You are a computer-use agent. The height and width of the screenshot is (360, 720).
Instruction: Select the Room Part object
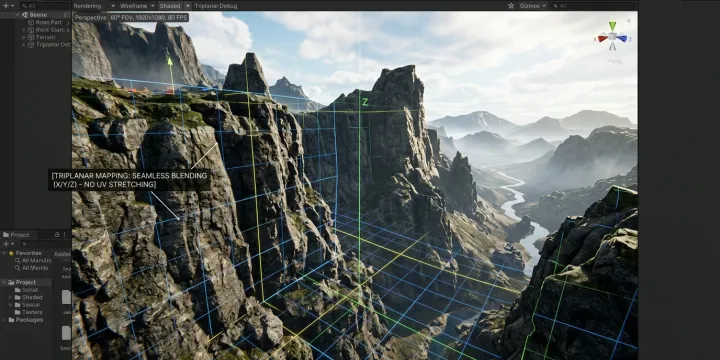click(x=48, y=22)
